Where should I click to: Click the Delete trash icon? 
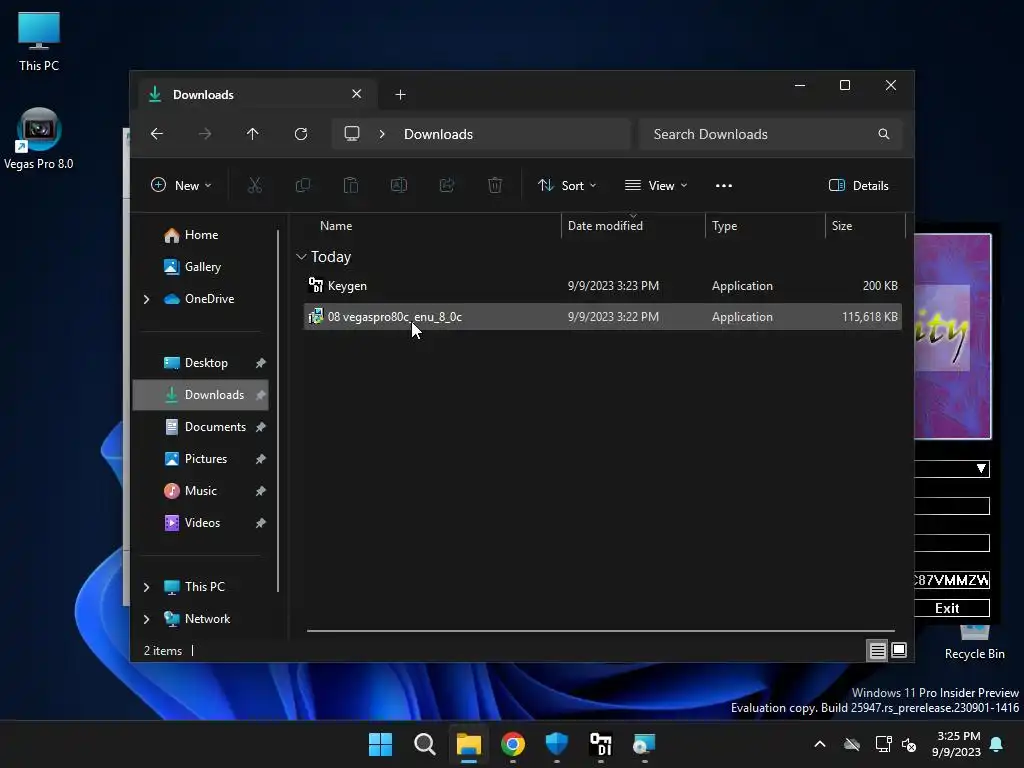pos(495,185)
